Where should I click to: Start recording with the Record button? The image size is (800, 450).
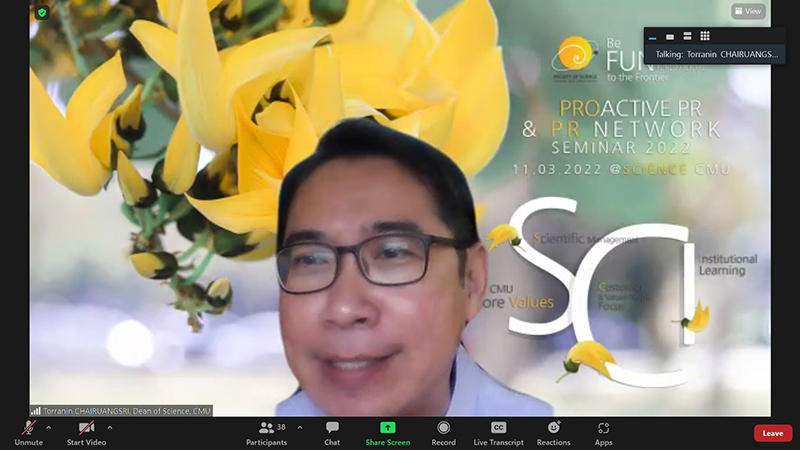click(x=443, y=433)
